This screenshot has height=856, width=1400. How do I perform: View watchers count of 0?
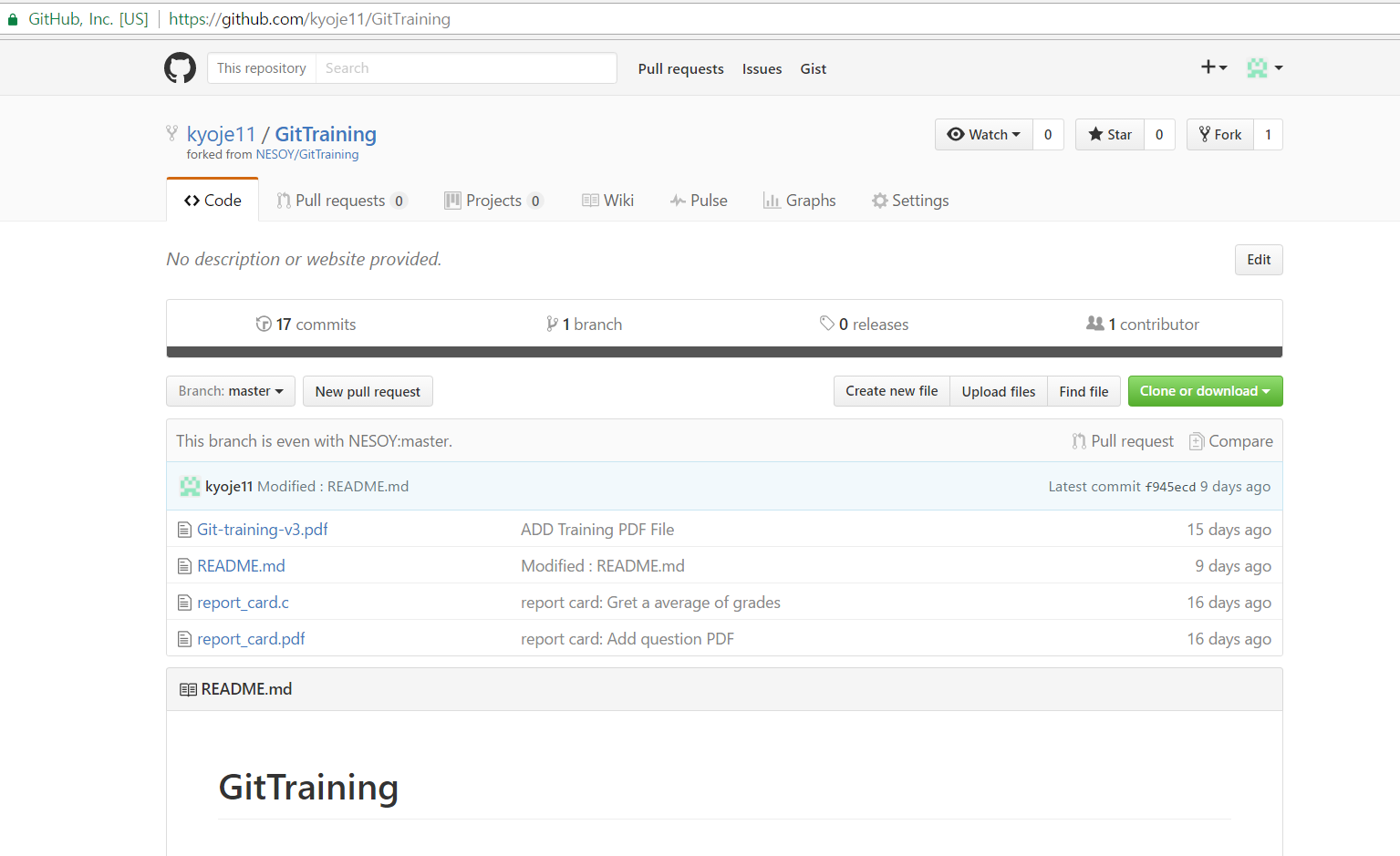tap(1048, 135)
